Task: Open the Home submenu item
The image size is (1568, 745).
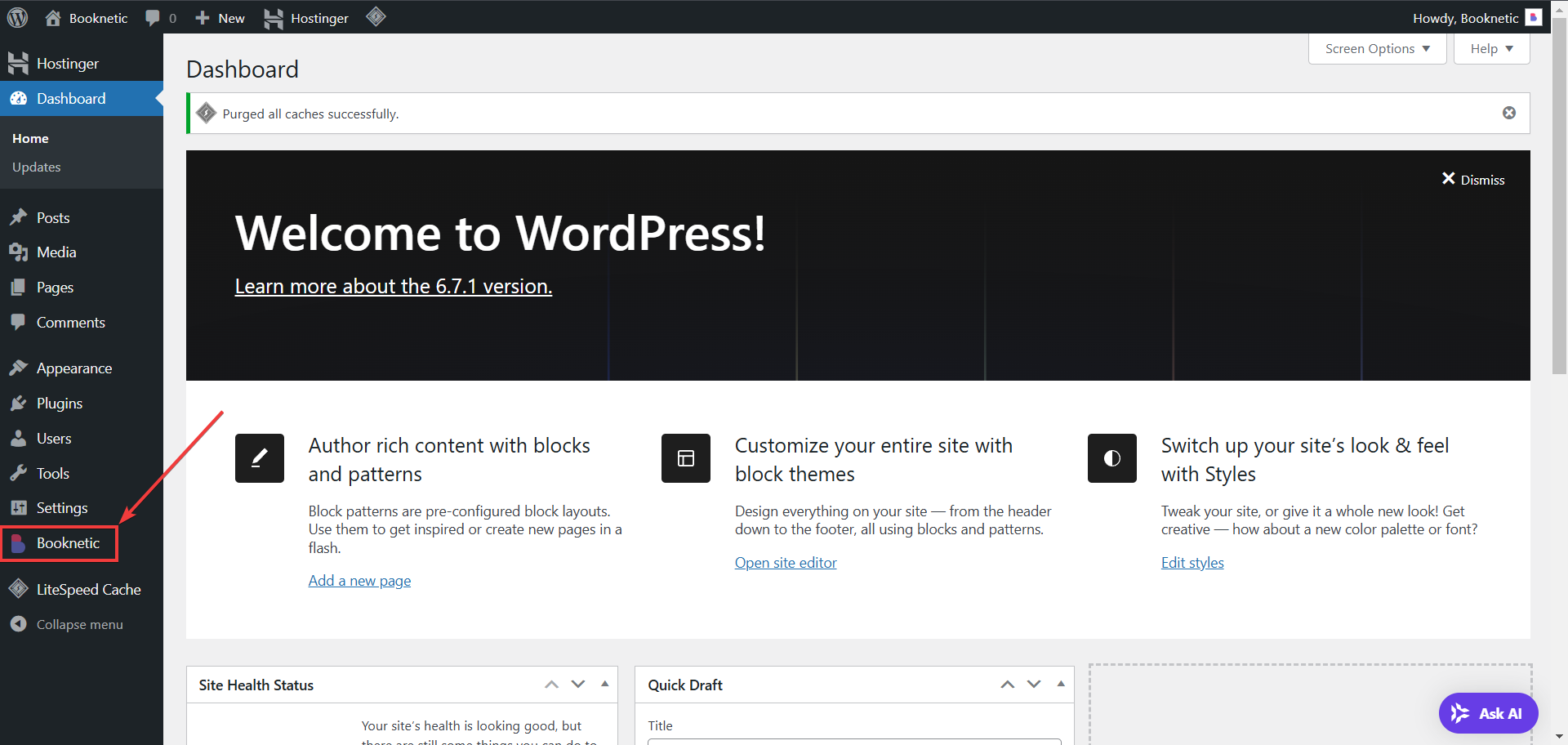Action: pos(30,138)
